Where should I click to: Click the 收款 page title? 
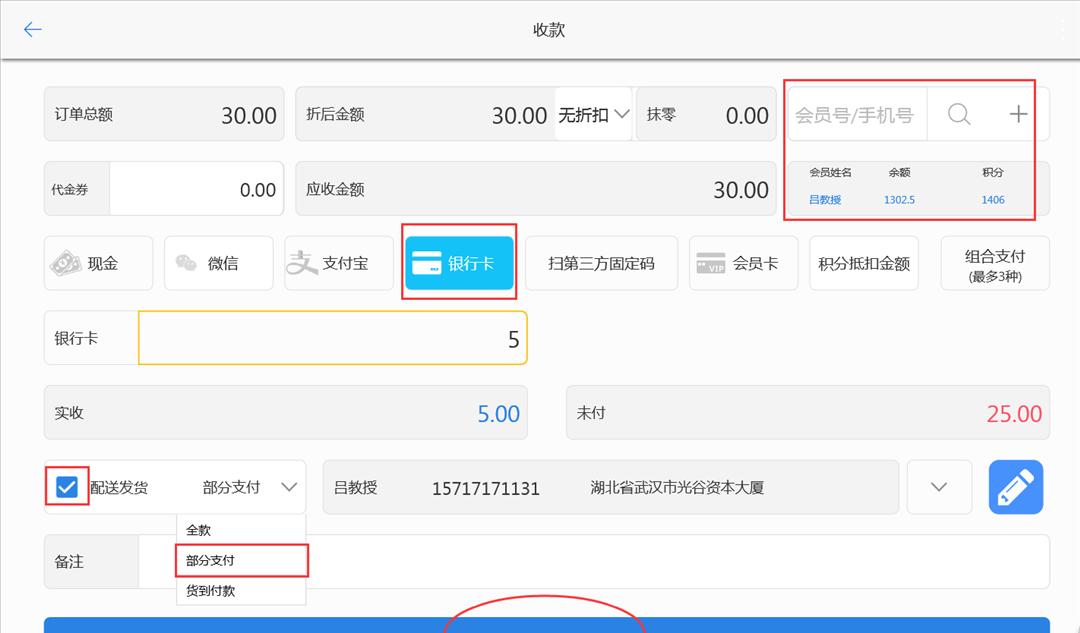click(x=549, y=30)
